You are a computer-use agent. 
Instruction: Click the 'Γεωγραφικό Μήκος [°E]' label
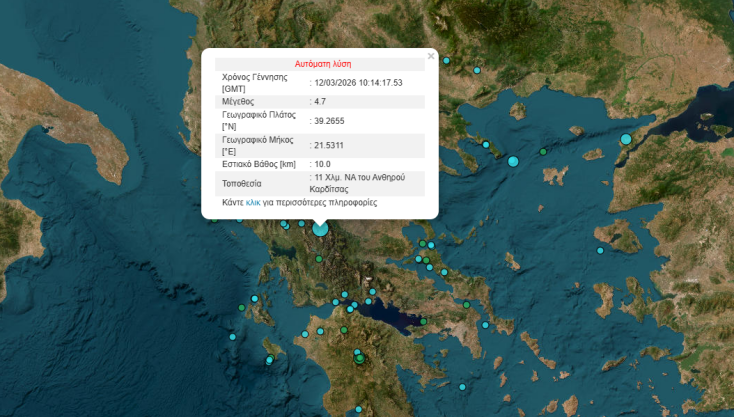[x=257, y=146]
